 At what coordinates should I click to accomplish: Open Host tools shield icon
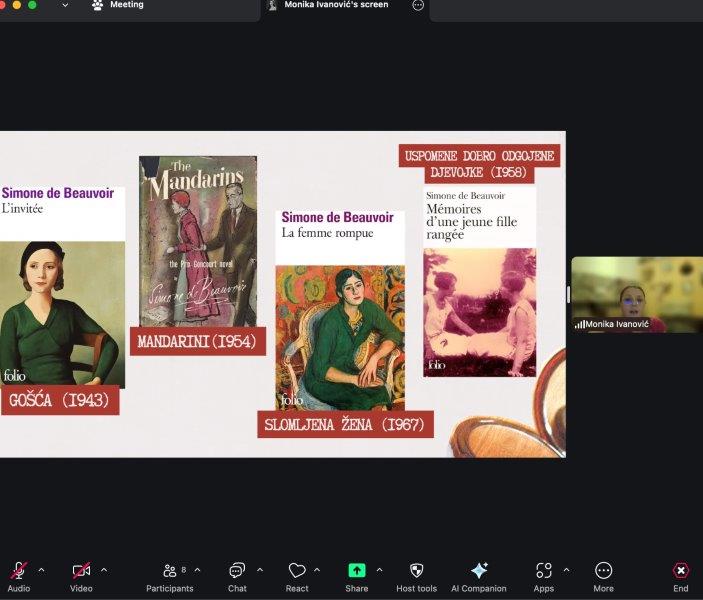417,571
